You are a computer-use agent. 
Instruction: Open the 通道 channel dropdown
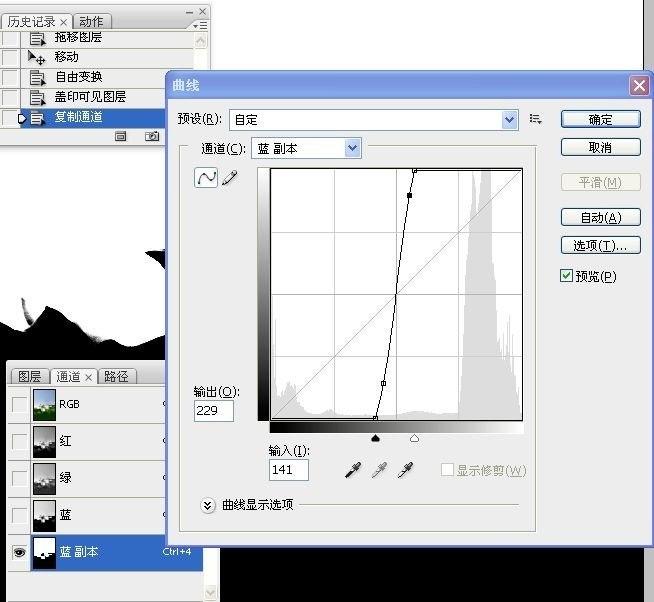352,148
